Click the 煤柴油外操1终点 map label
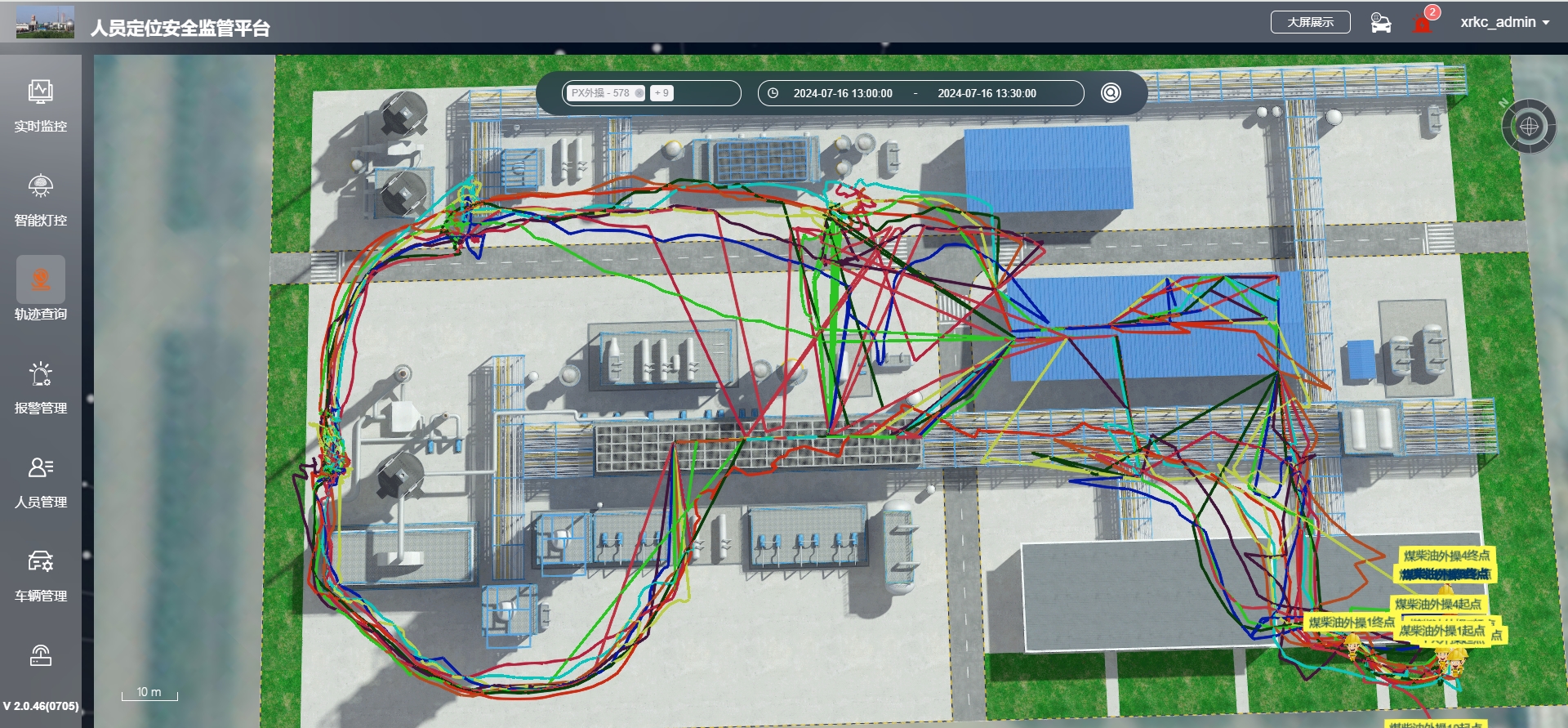Screen dimensions: 1568x728 pos(1351,623)
